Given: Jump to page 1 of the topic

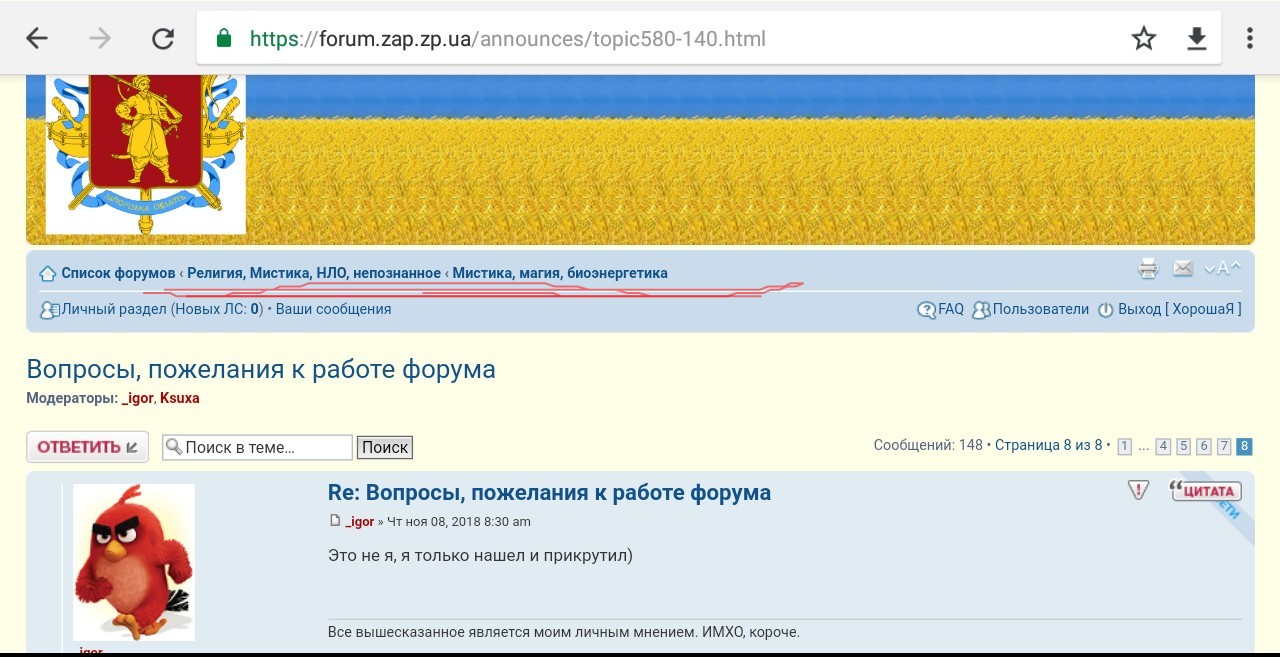Looking at the screenshot, I should (1124, 446).
